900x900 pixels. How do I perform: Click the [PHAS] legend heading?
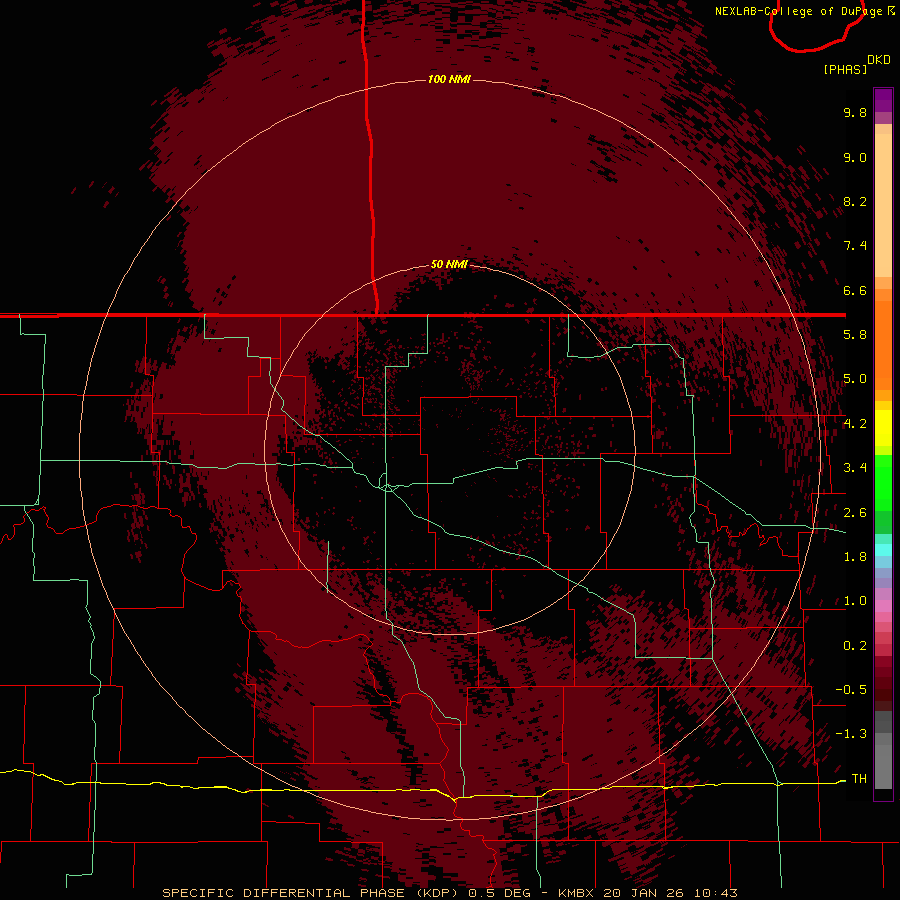pyautogui.click(x=845, y=69)
